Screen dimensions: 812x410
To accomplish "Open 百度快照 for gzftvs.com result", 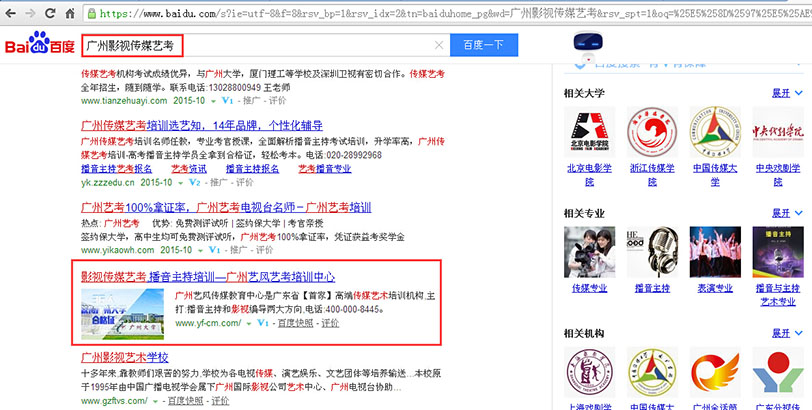I will tap(185, 401).
